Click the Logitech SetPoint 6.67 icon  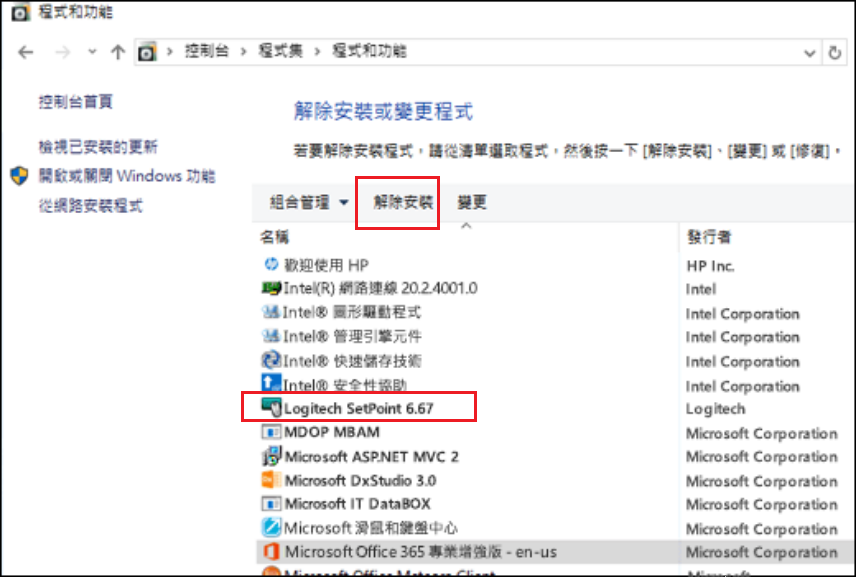coord(271,408)
